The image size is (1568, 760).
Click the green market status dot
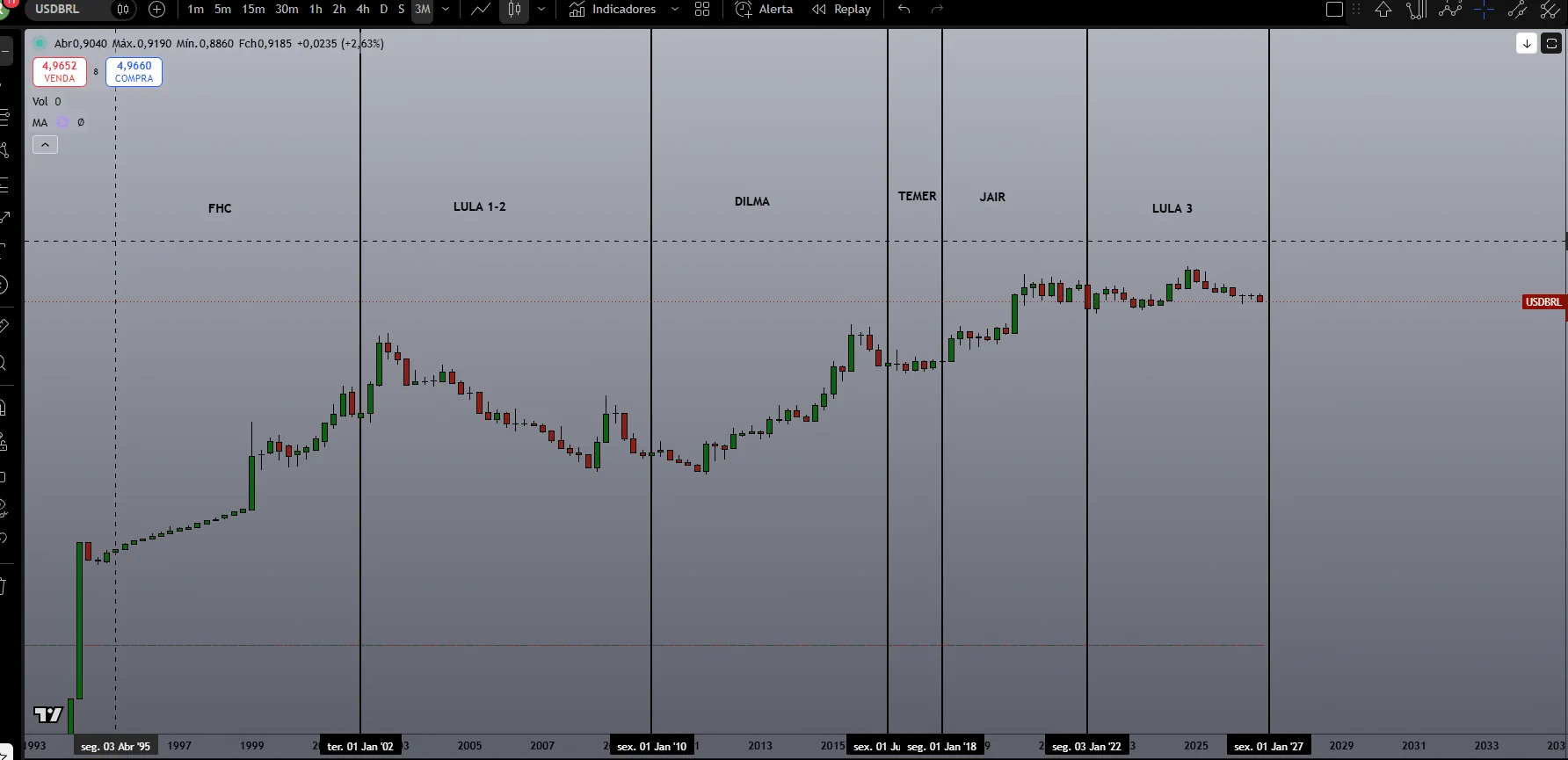40,43
